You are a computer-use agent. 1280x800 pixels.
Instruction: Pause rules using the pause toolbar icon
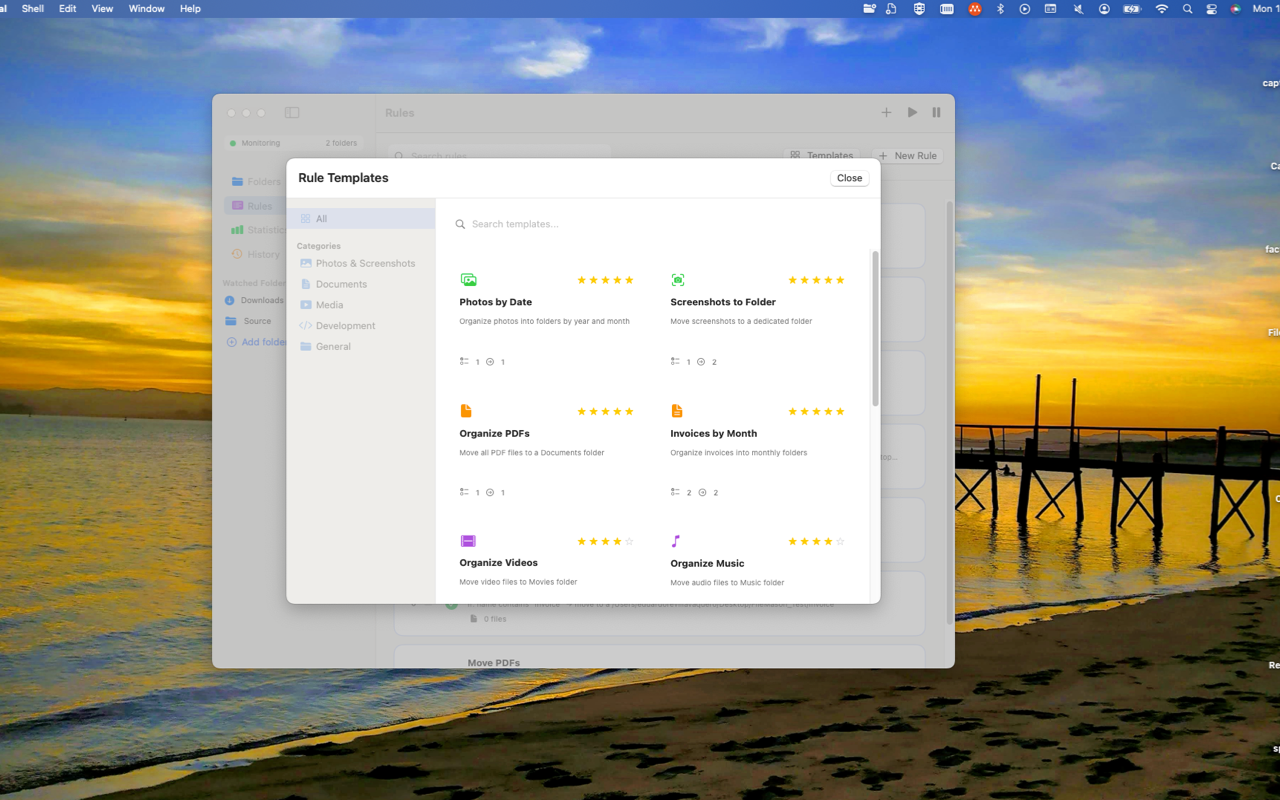tap(936, 112)
